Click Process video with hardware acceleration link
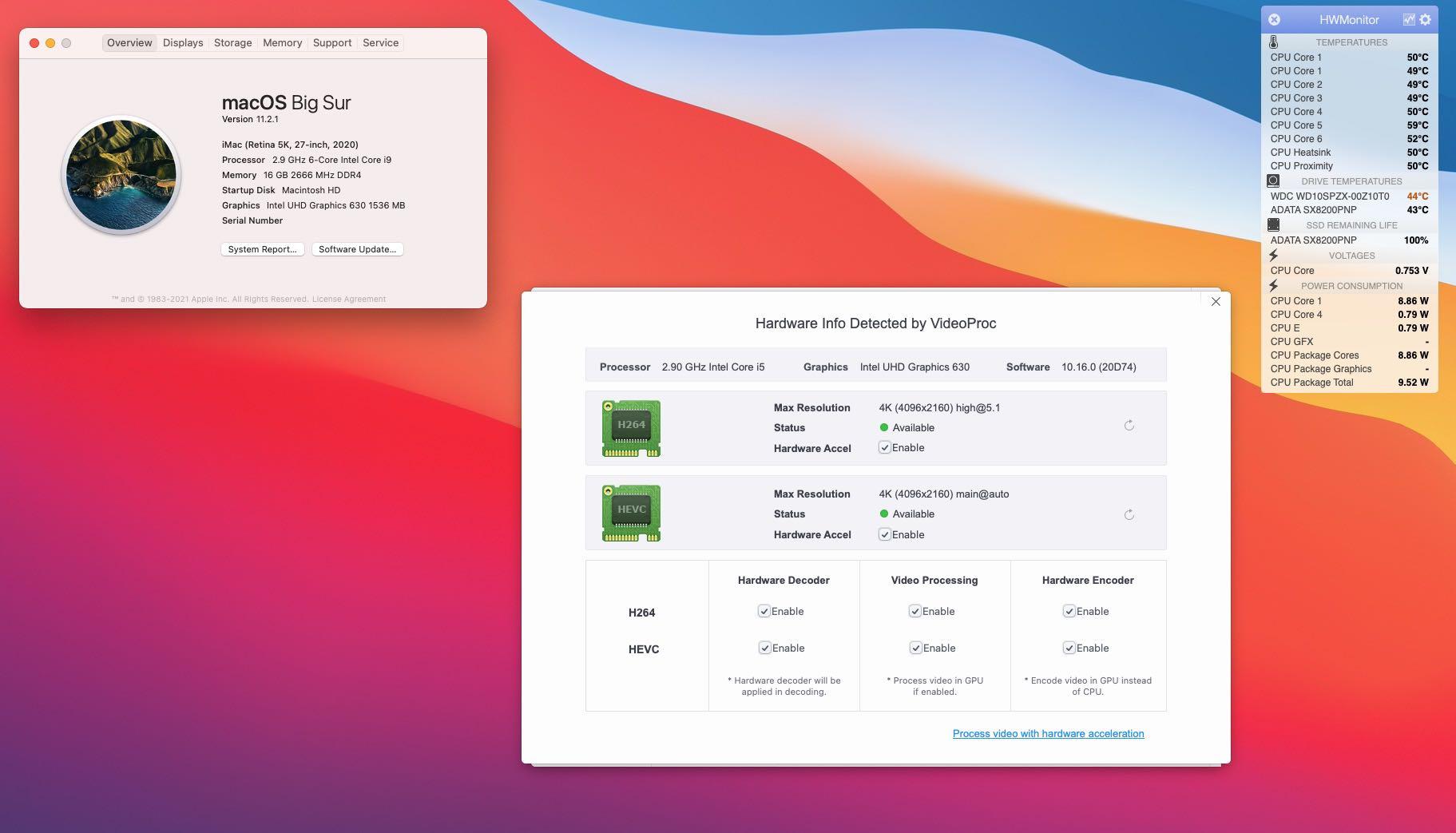This screenshot has width=1456, height=833. [x=1048, y=733]
